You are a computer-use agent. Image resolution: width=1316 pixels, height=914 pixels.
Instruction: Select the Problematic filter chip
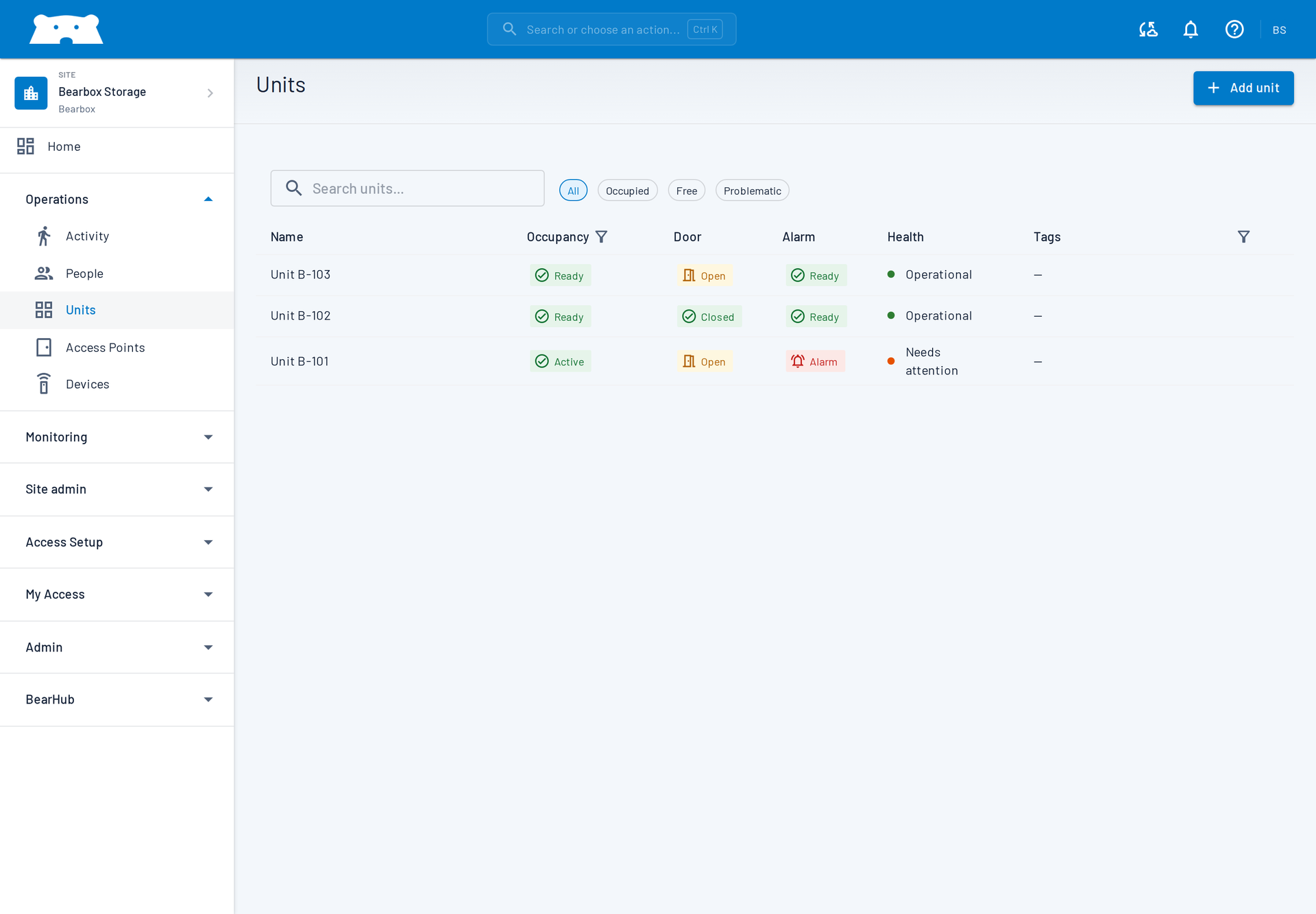[x=752, y=191]
